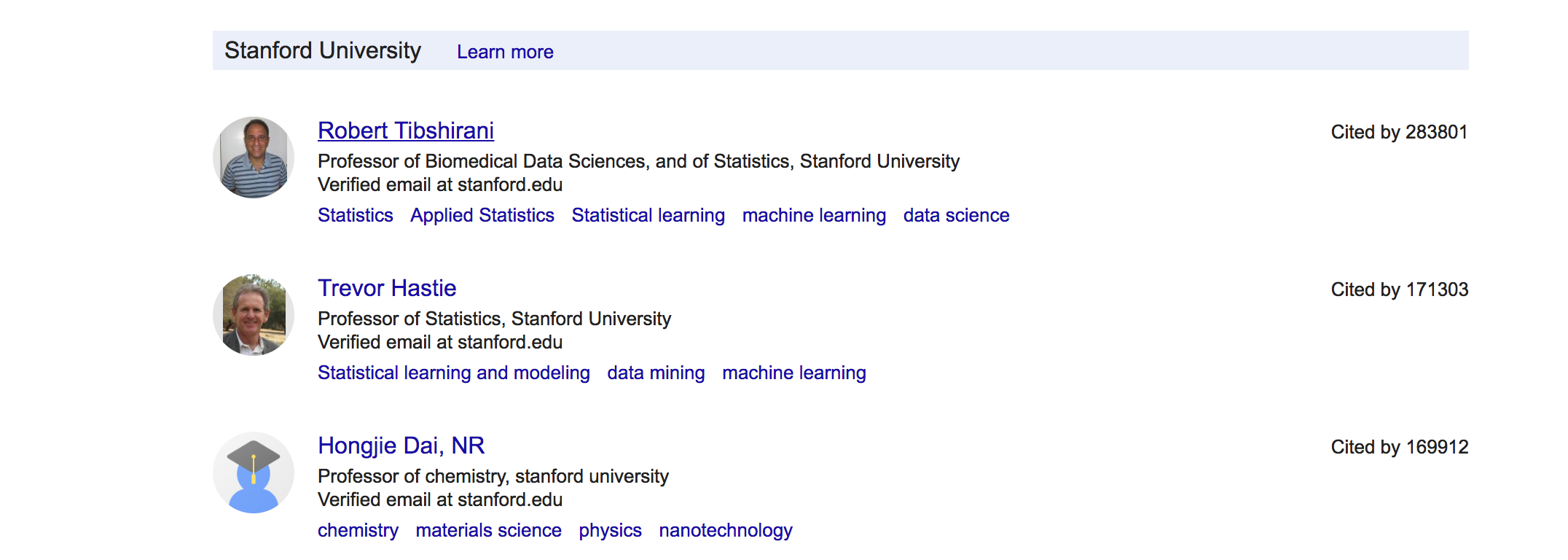Open the data mining topic
The width and height of the screenshot is (1568, 560).
click(x=656, y=373)
